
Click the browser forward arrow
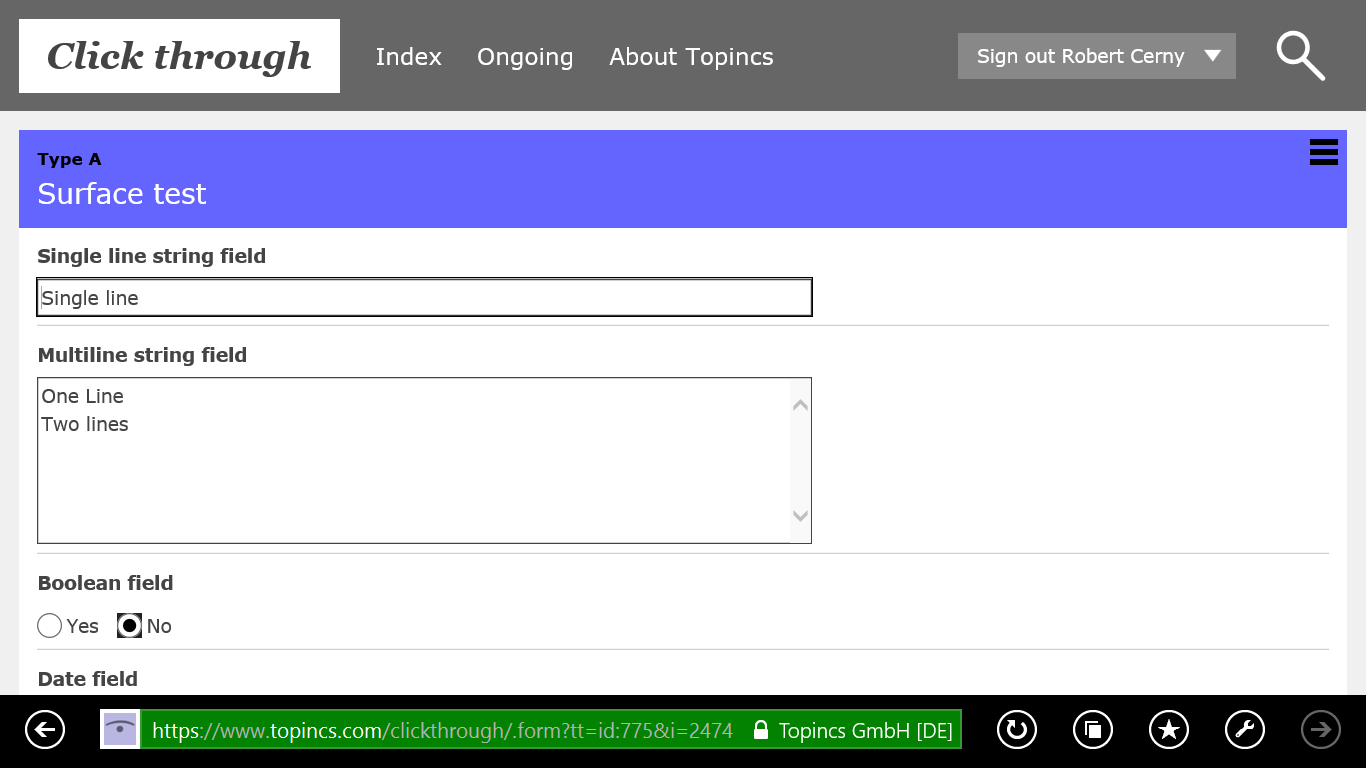[x=1320, y=730]
